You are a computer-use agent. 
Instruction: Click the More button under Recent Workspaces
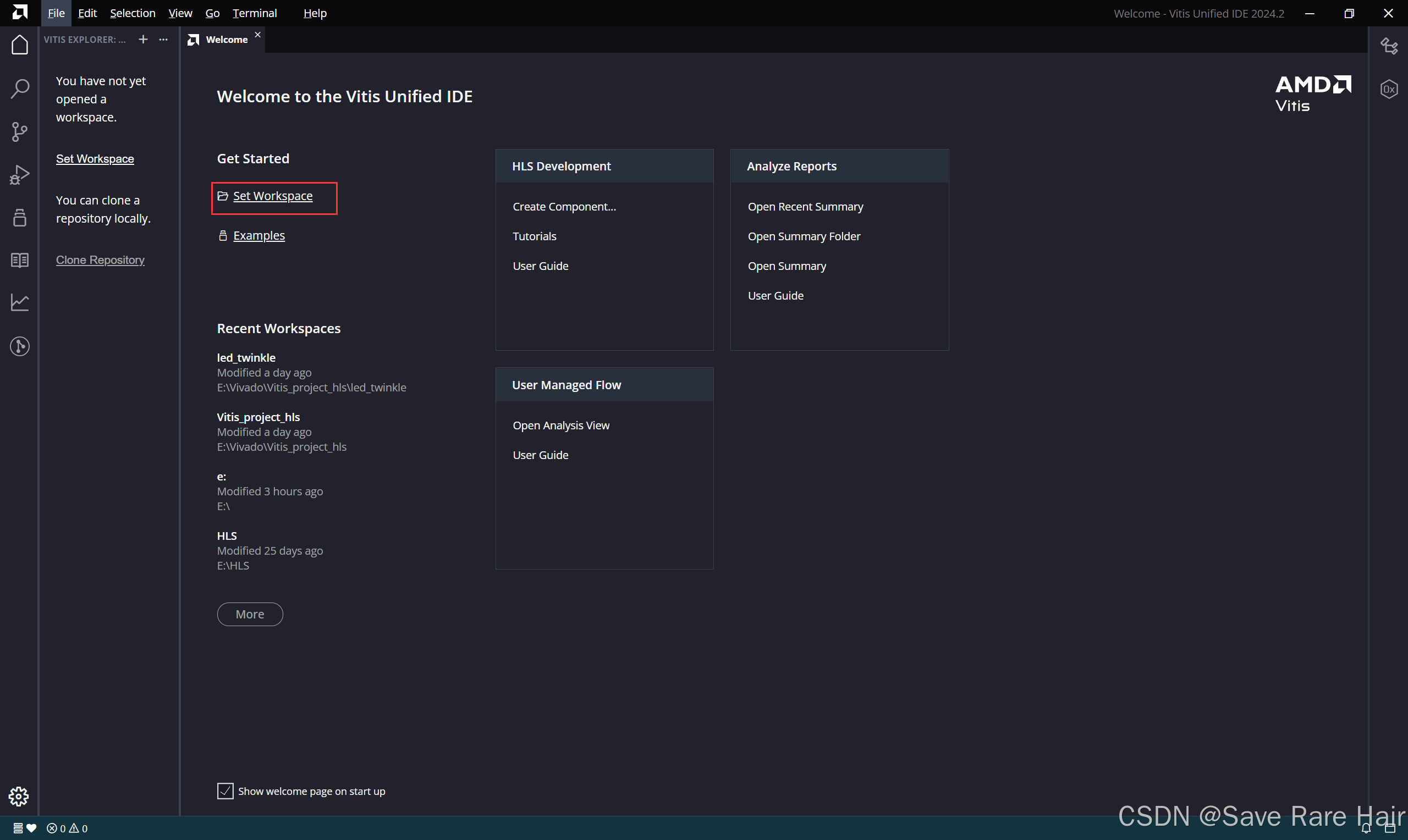(250, 614)
